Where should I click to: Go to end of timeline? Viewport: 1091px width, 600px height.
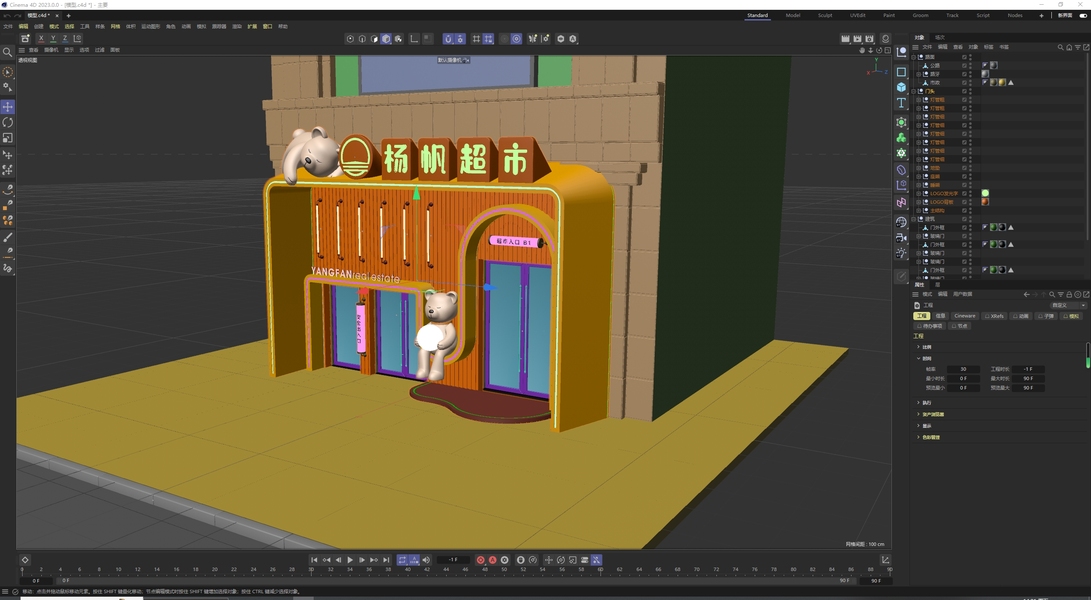click(x=387, y=560)
